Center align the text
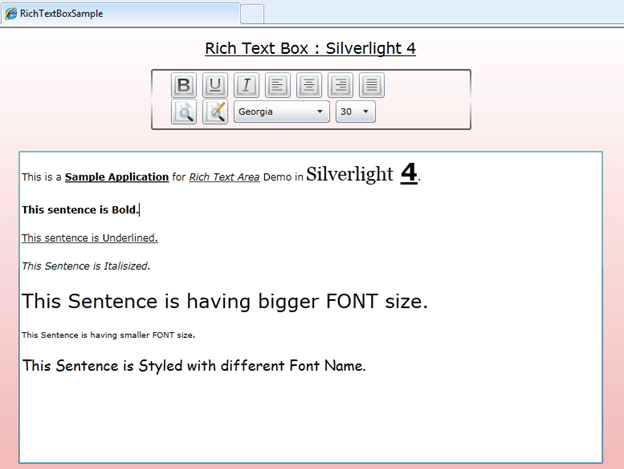Screen dimensions: 624x469 [x=309, y=85]
